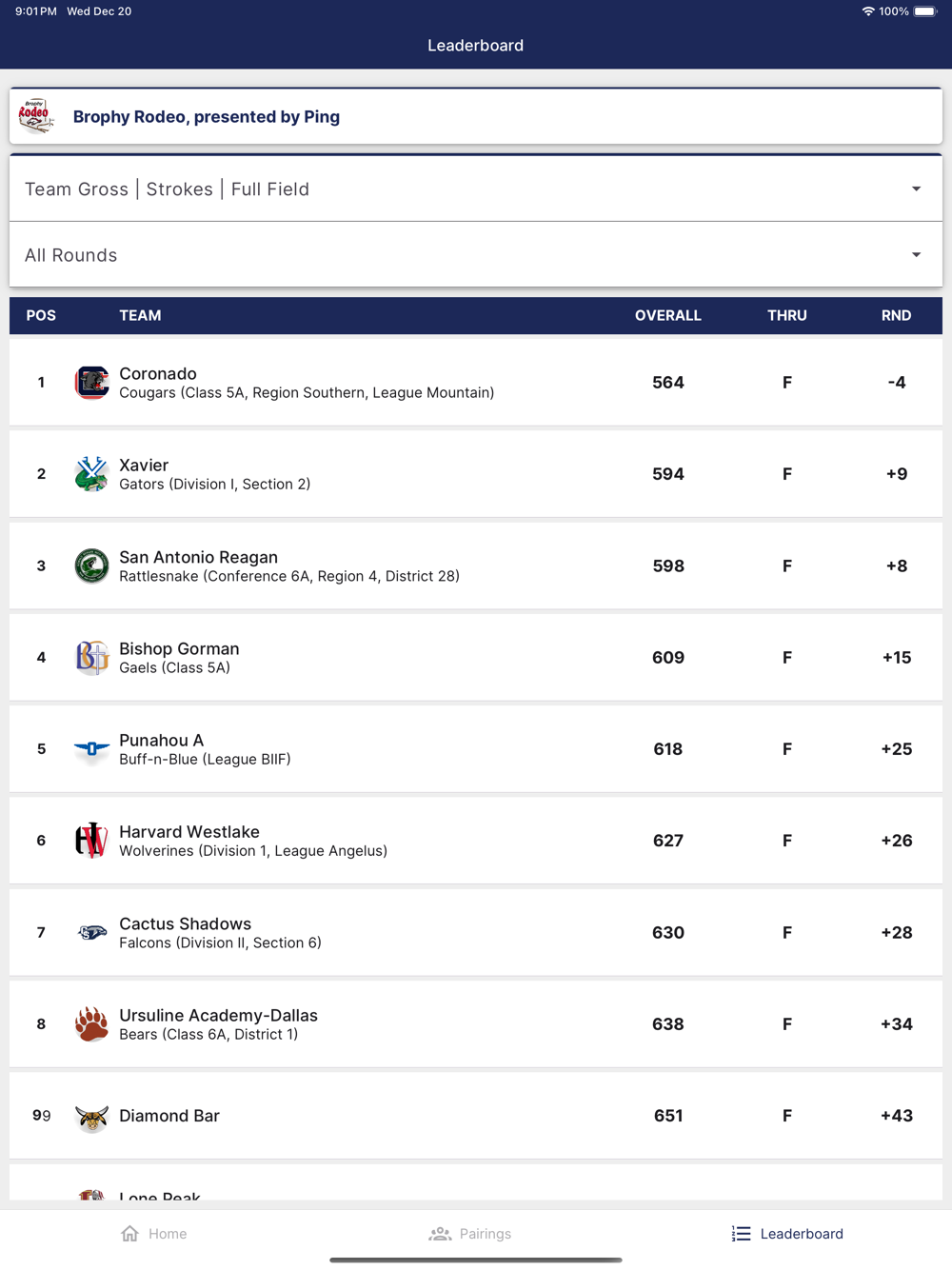Open the Team Gross Strokes dropdown

pos(475,189)
